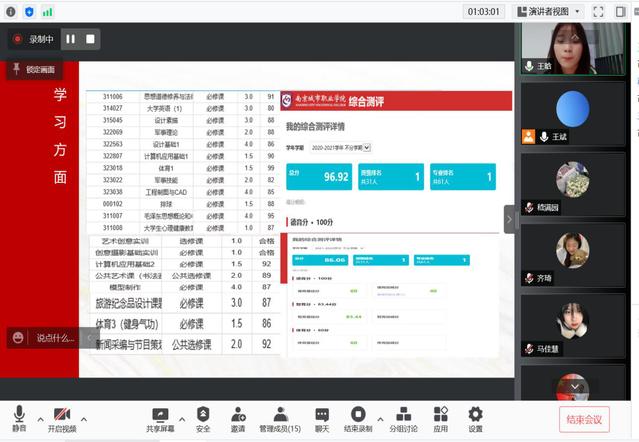Open 分组讨论 breakout rooms
This screenshot has width=639, height=442.
click(403, 418)
